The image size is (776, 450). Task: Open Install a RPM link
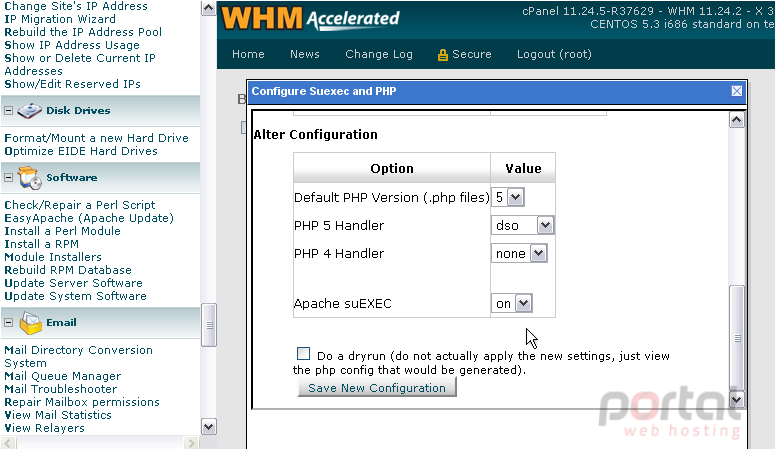click(x=42, y=244)
